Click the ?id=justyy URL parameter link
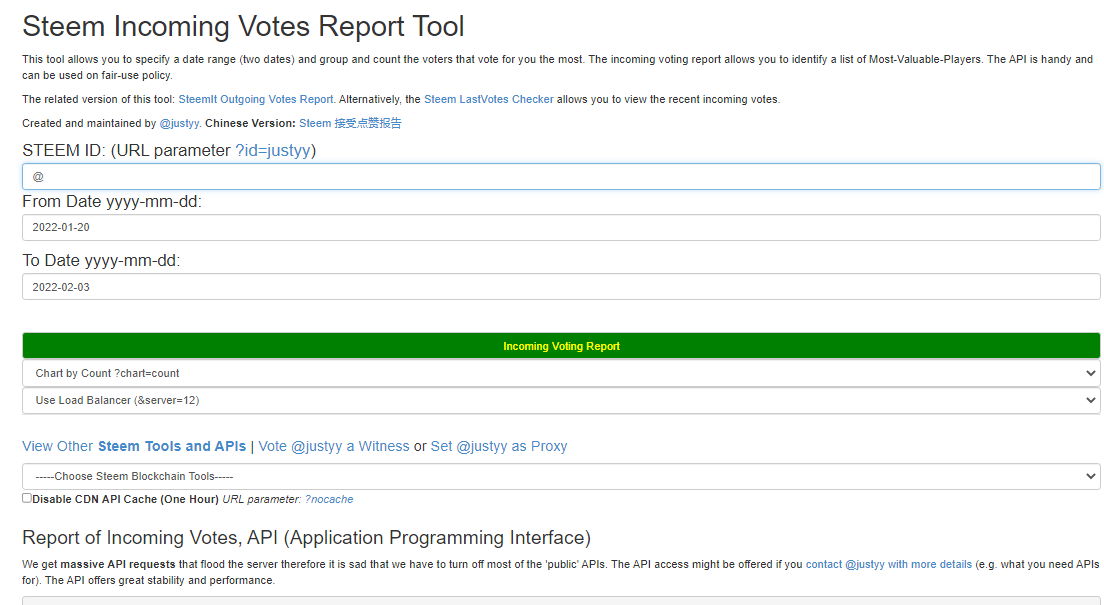The height and width of the screenshot is (605, 1104). point(273,150)
